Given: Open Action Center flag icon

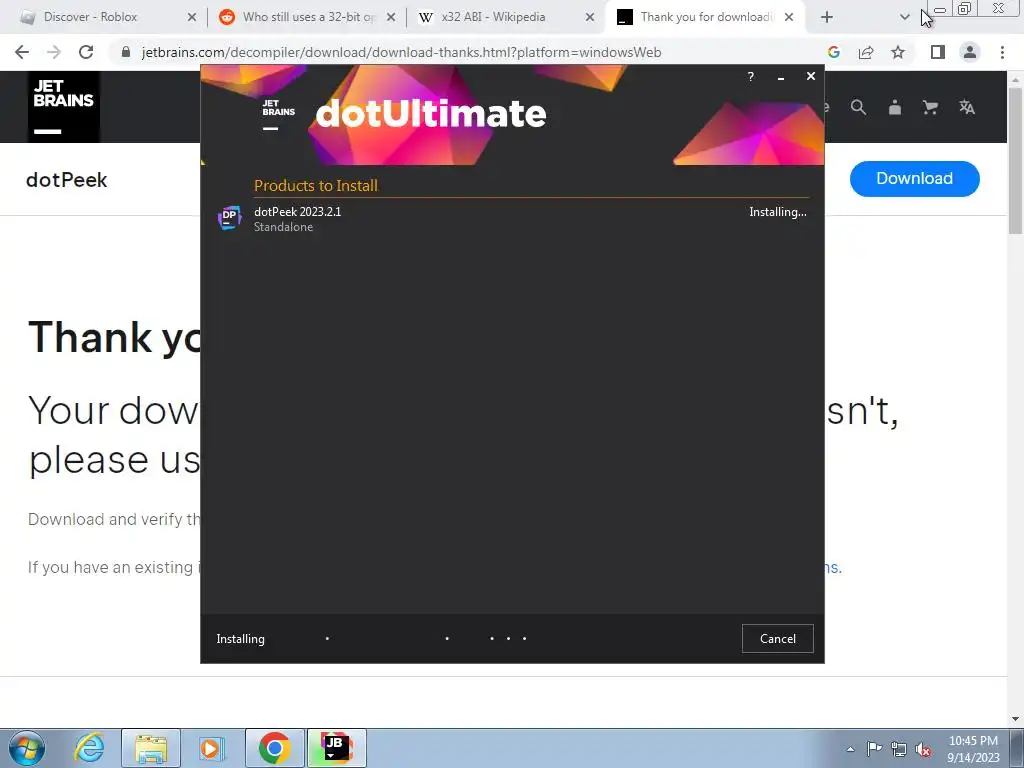Looking at the screenshot, I should point(874,749).
